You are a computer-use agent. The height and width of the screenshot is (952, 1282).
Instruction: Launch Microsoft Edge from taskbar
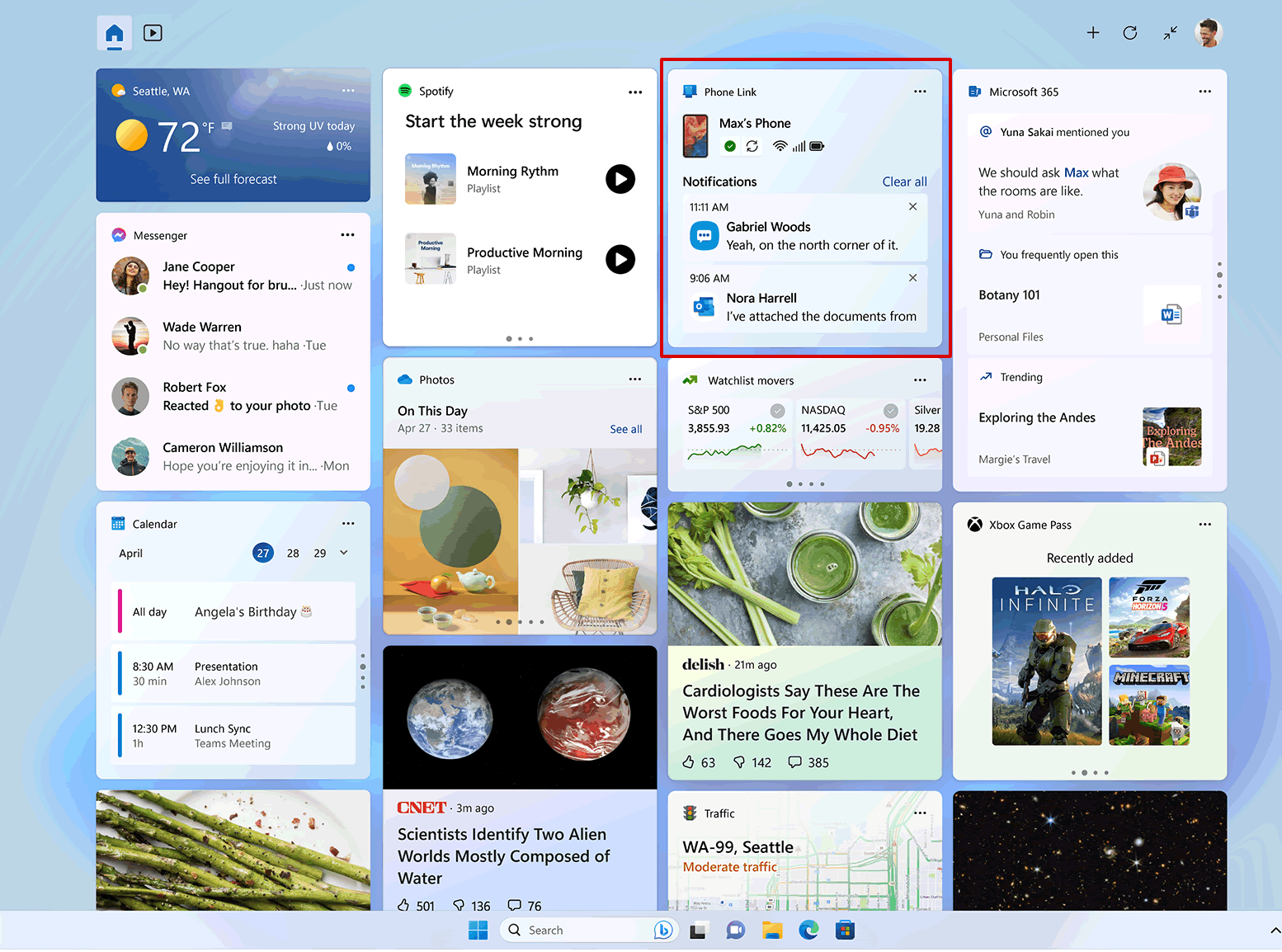click(808, 931)
